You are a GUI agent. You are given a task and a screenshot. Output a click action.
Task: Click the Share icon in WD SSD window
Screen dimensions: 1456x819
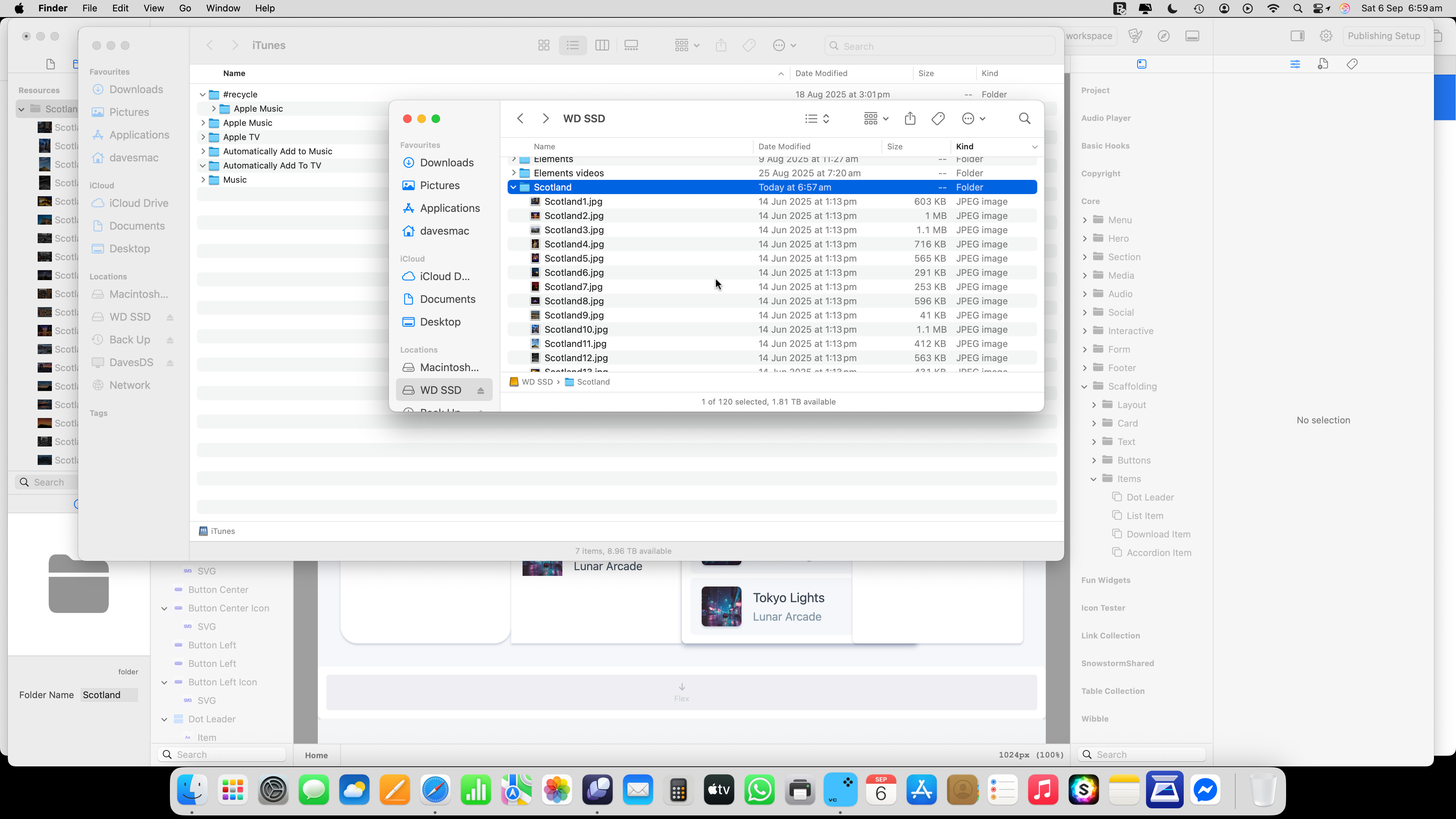[x=909, y=119]
